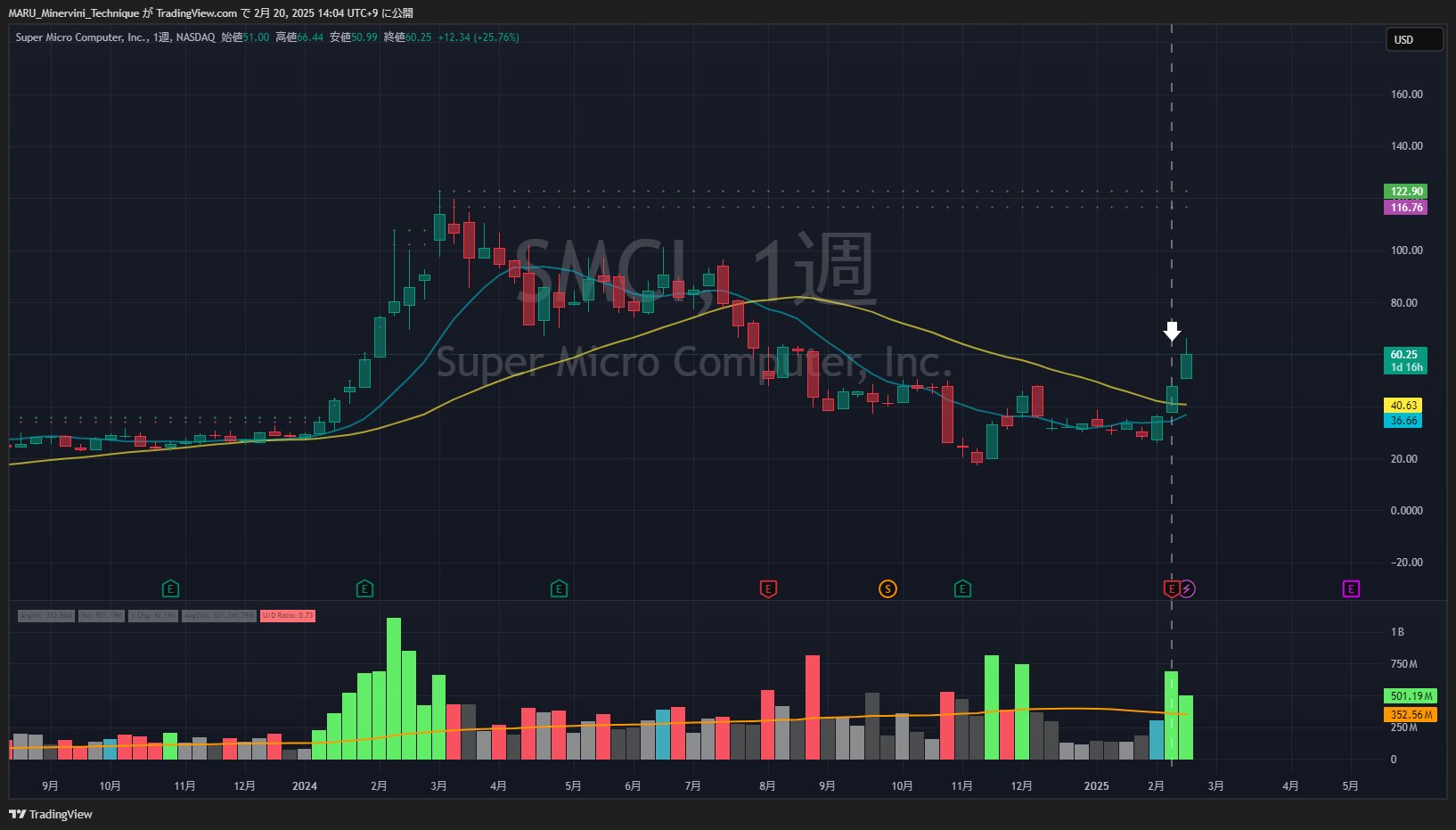Viewport: 1456px width, 830px height.
Task: Click the red earnings marker near August 2024
Action: (x=768, y=588)
